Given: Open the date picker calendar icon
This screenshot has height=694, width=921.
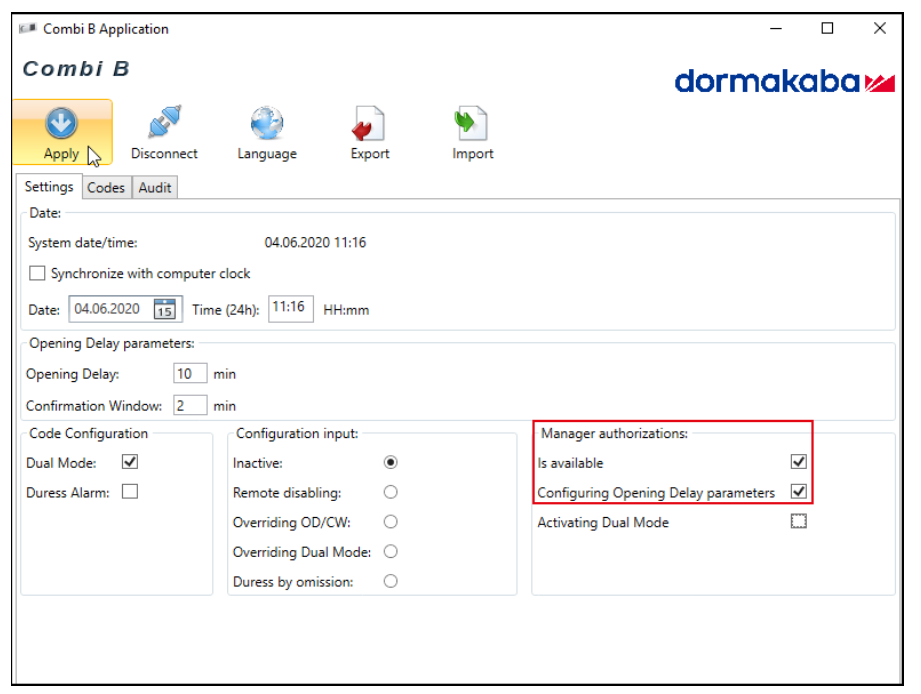Looking at the screenshot, I should coord(164,309).
